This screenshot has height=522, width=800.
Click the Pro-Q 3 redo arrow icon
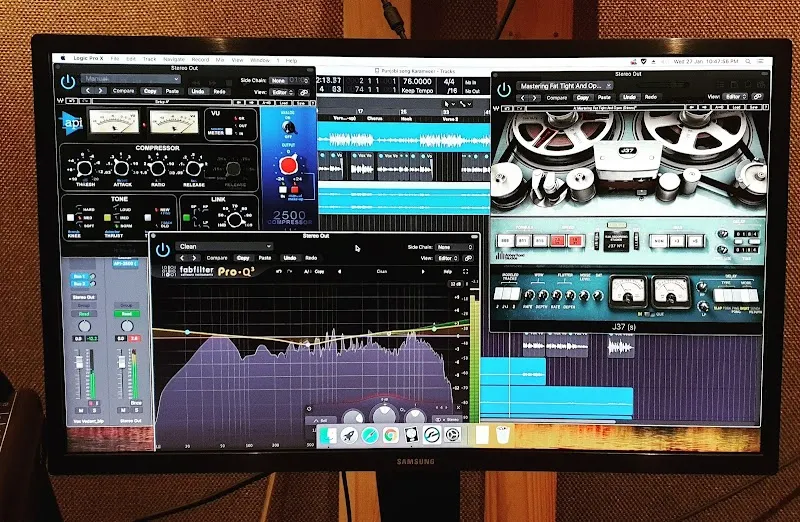(289, 271)
